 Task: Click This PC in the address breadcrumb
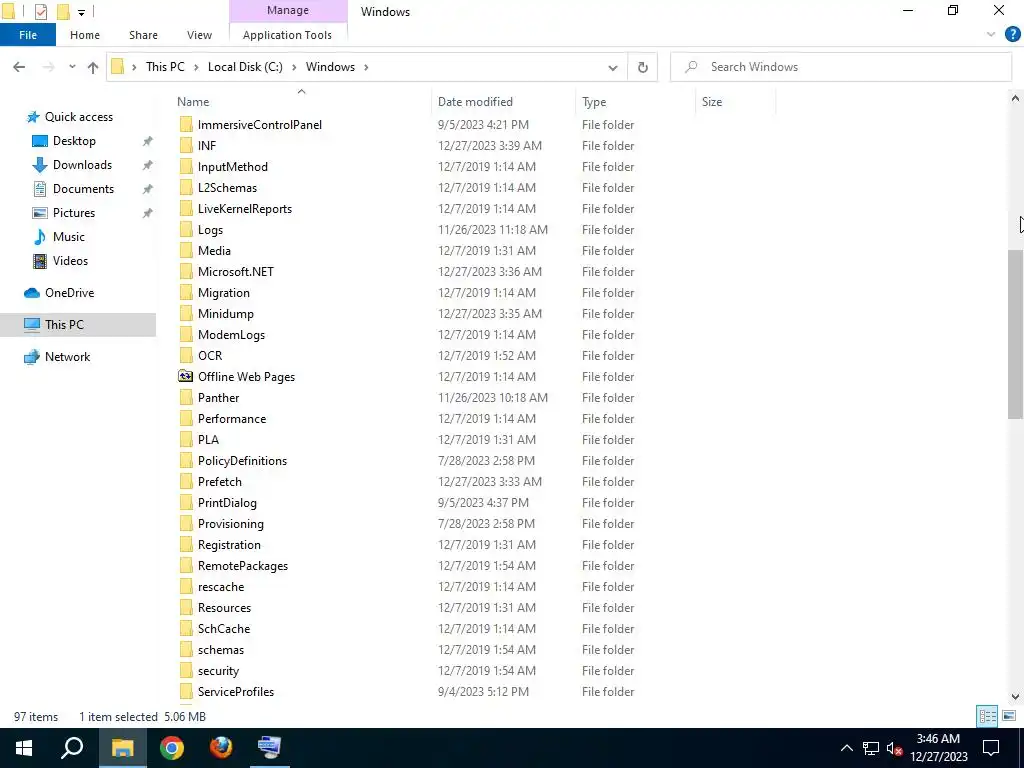click(x=165, y=67)
